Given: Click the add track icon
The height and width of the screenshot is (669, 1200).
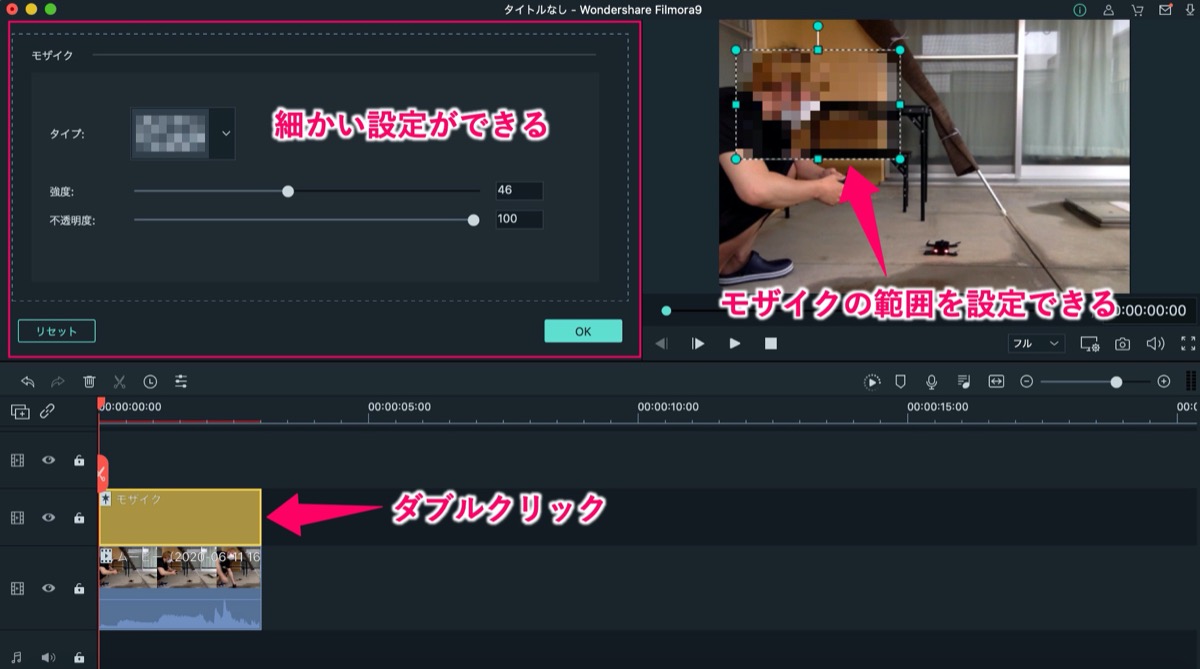Looking at the screenshot, I should [x=20, y=411].
